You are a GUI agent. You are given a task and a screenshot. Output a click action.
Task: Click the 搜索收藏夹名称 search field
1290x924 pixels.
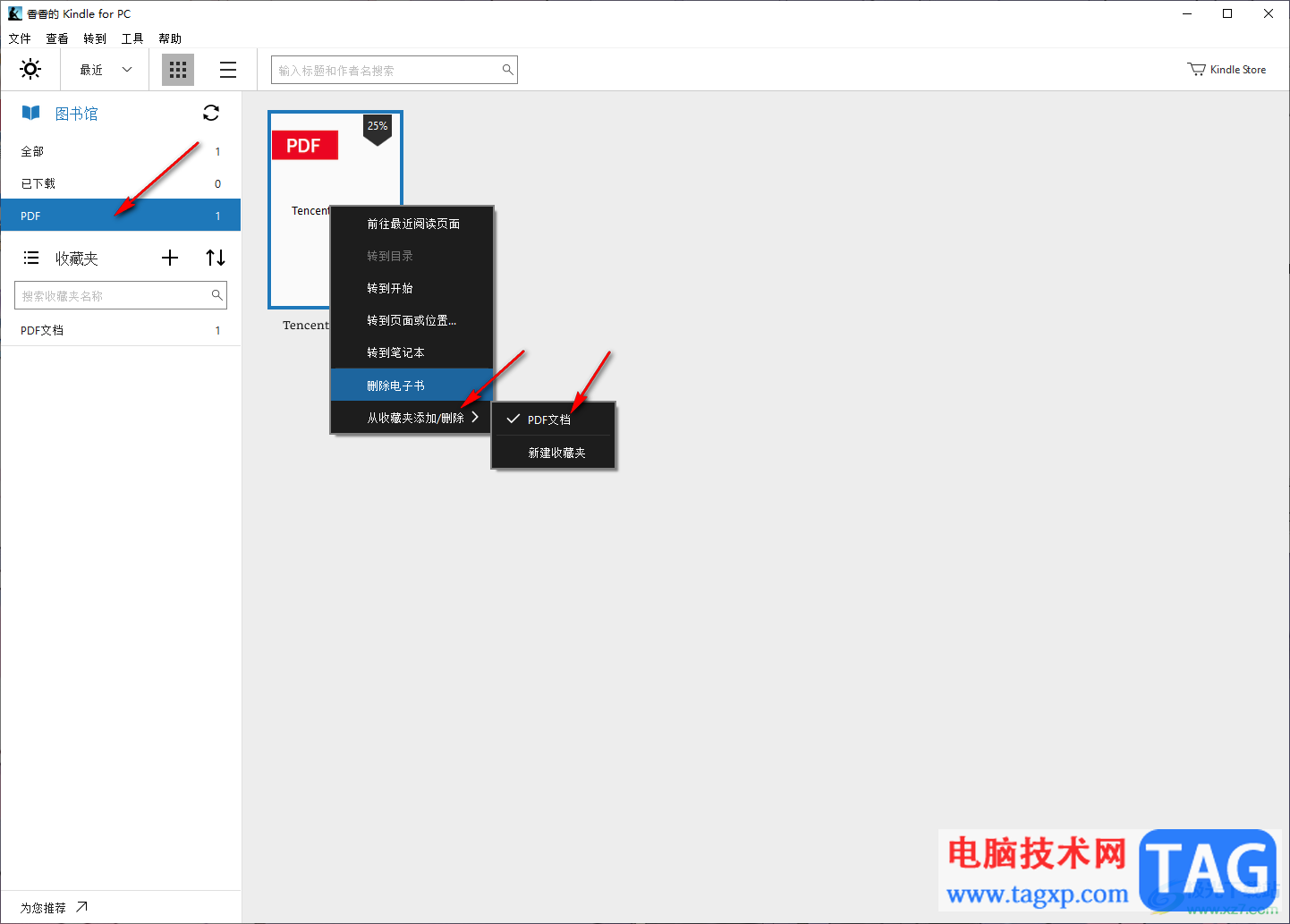pos(121,295)
